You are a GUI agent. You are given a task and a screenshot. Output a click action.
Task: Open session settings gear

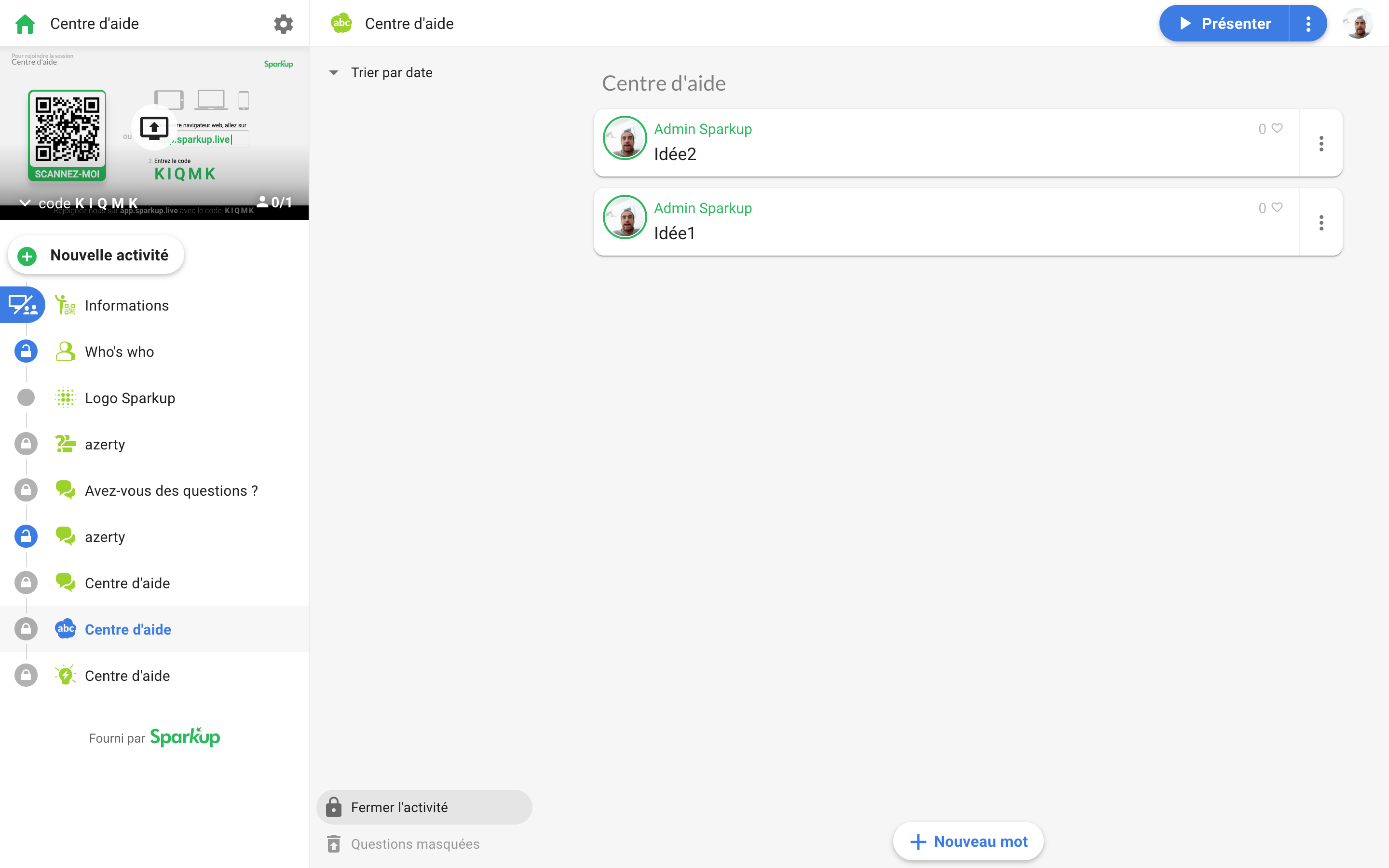click(283, 24)
